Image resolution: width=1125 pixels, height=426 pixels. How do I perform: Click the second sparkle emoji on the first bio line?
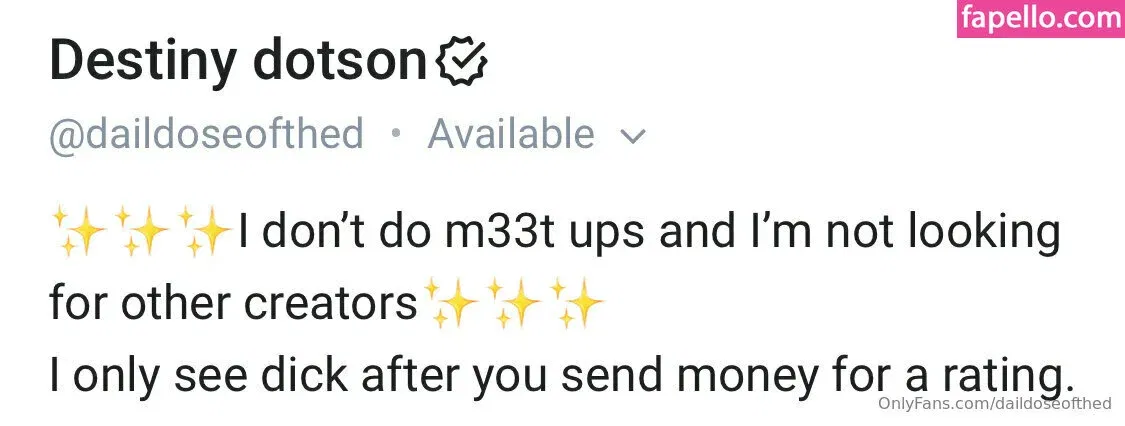(x=142, y=232)
